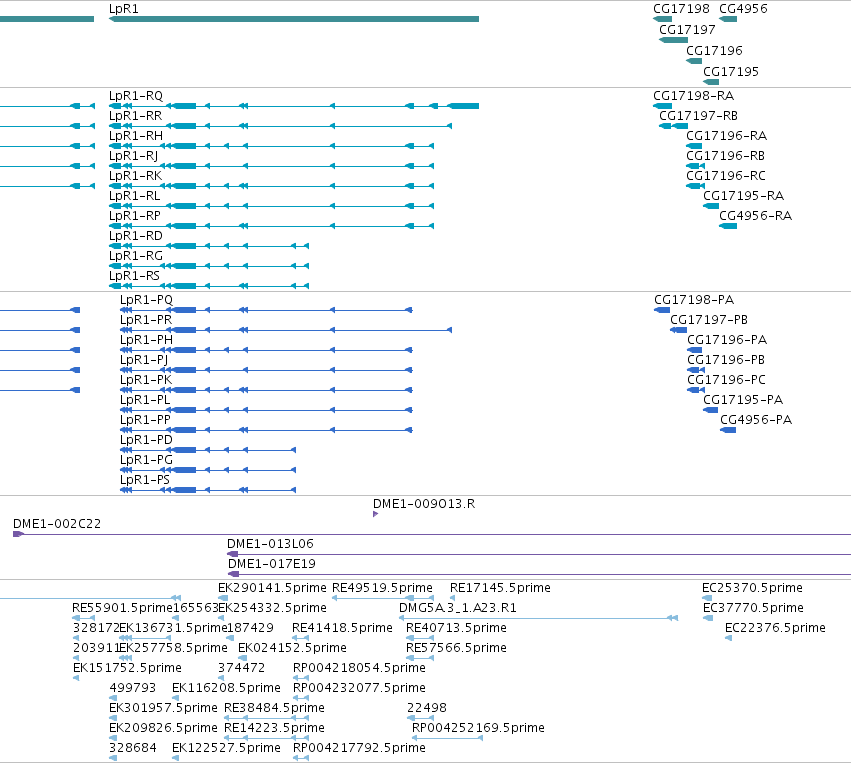This screenshot has width=851, height=763.
Task: Open the RE38484.5prime EST label
Action: (275, 709)
